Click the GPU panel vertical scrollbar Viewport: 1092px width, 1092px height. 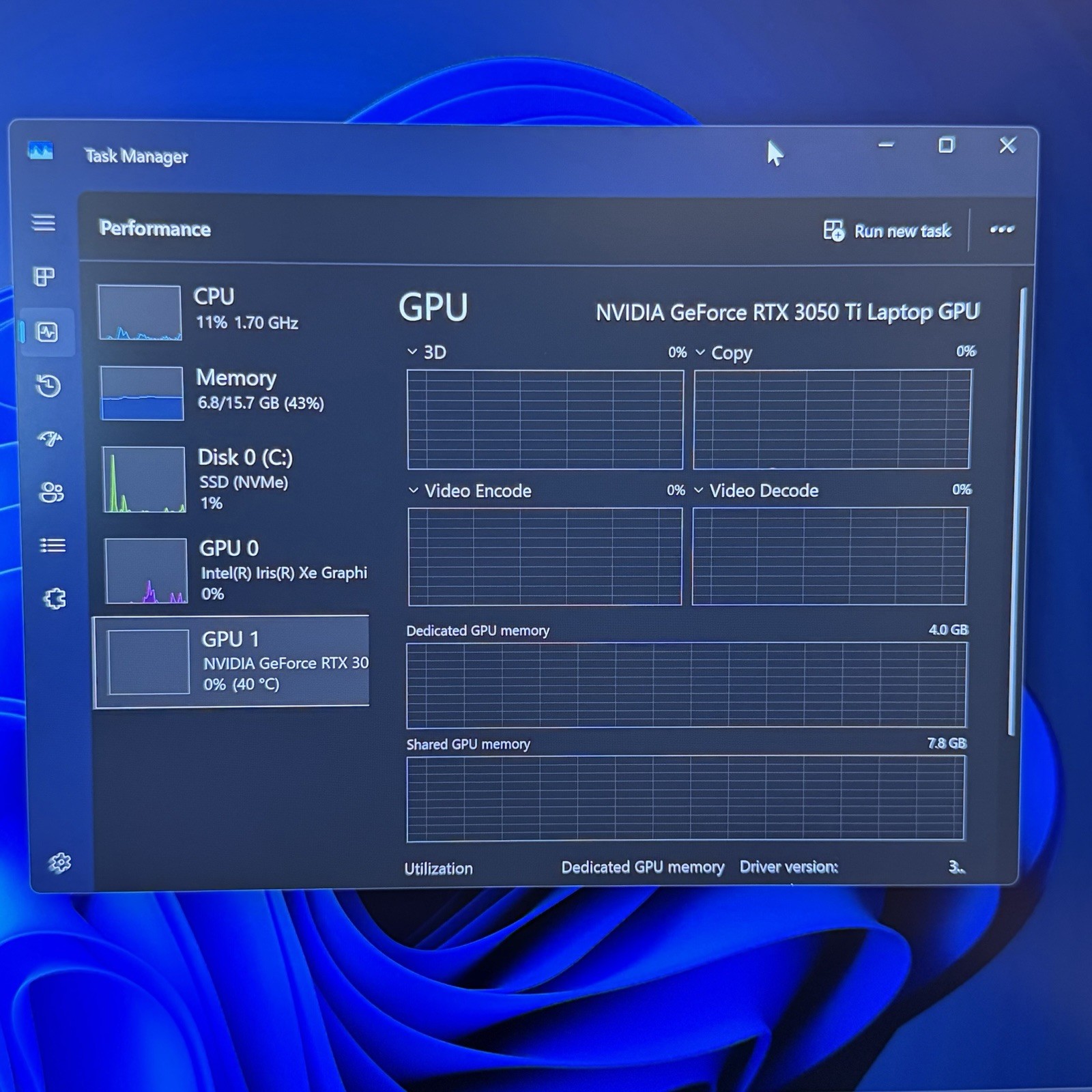pyautogui.click(x=1017, y=512)
